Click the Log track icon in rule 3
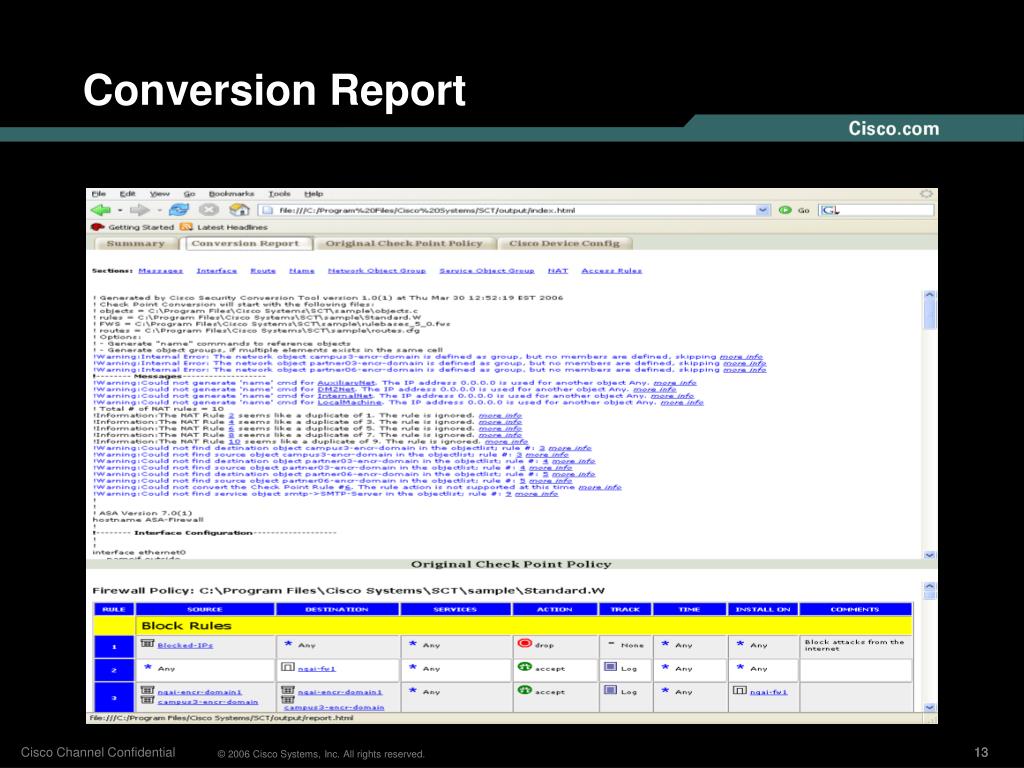The height and width of the screenshot is (768, 1024). point(610,690)
